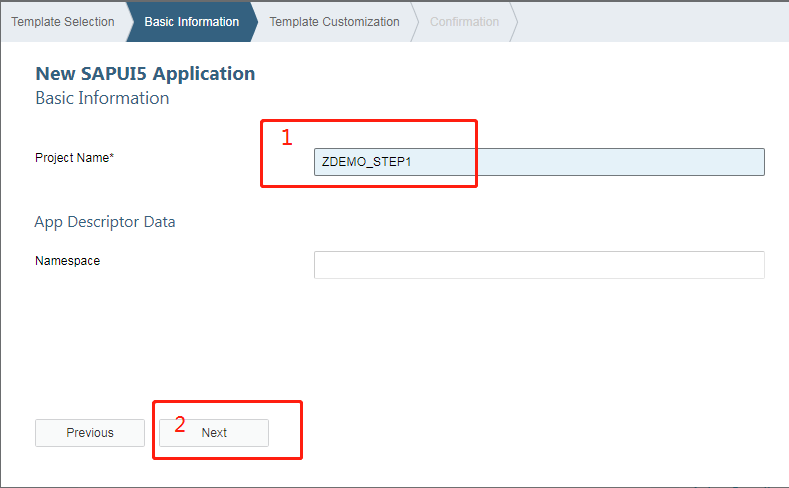Click the Project Name field label
Screen dimensions: 789x488
[71, 158]
